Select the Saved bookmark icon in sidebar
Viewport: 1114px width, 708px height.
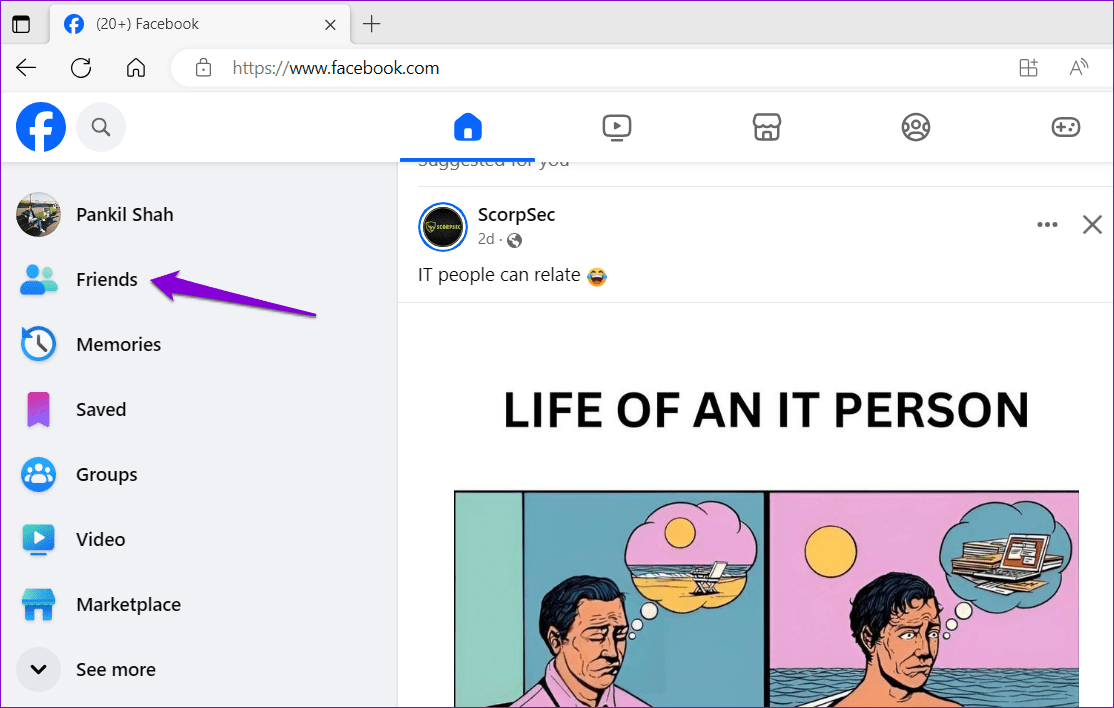point(38,409)
